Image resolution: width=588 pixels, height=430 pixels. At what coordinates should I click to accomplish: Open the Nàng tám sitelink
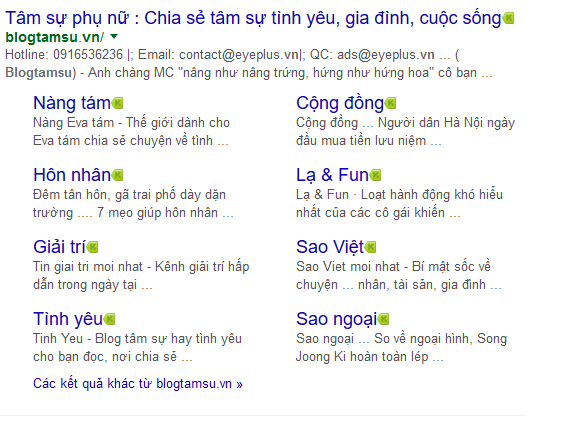click(x=72, y=103)
